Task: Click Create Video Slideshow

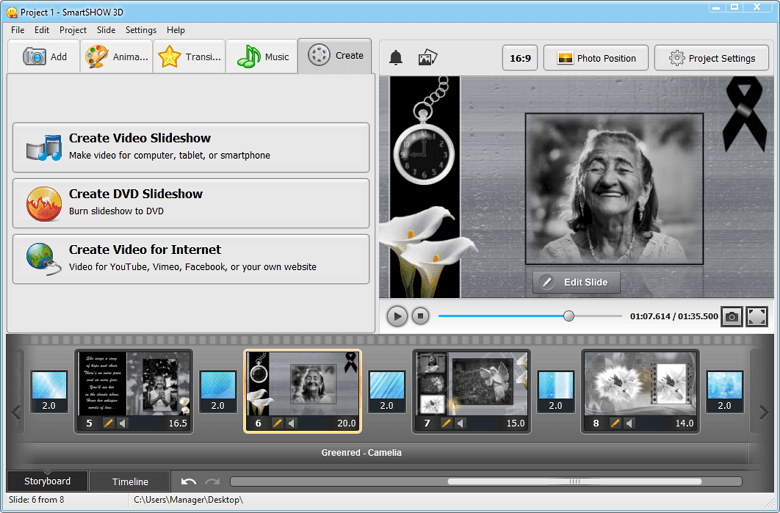Action: (191, 148)
